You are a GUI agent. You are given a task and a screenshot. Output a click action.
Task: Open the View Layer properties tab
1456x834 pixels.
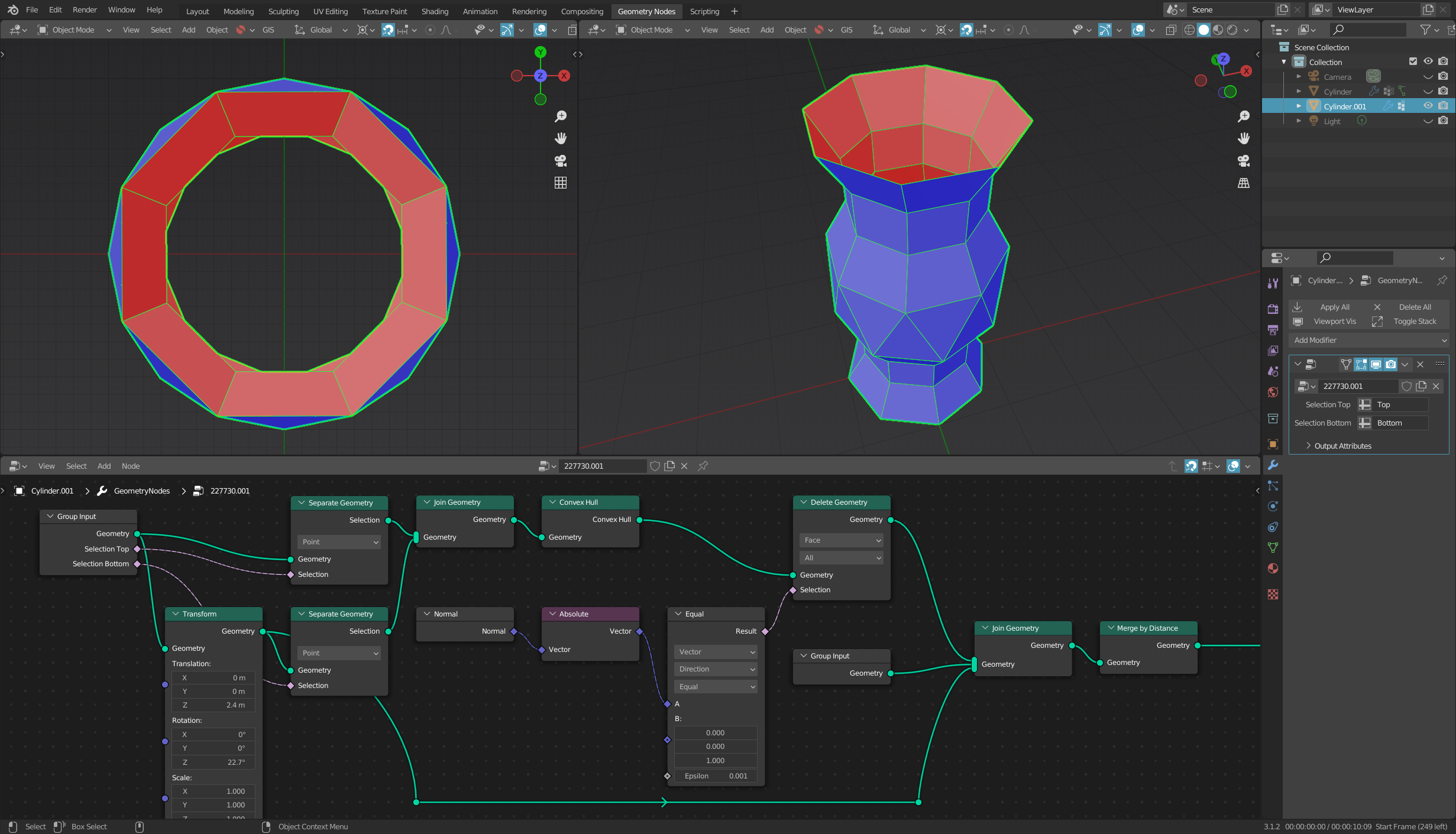point(1273,351)
